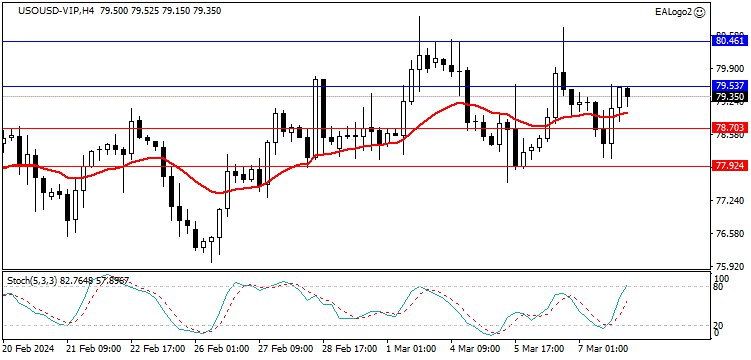Click the 28 Feb 17:00 time label
Screen dimensions: 751x360
(349, 348)
